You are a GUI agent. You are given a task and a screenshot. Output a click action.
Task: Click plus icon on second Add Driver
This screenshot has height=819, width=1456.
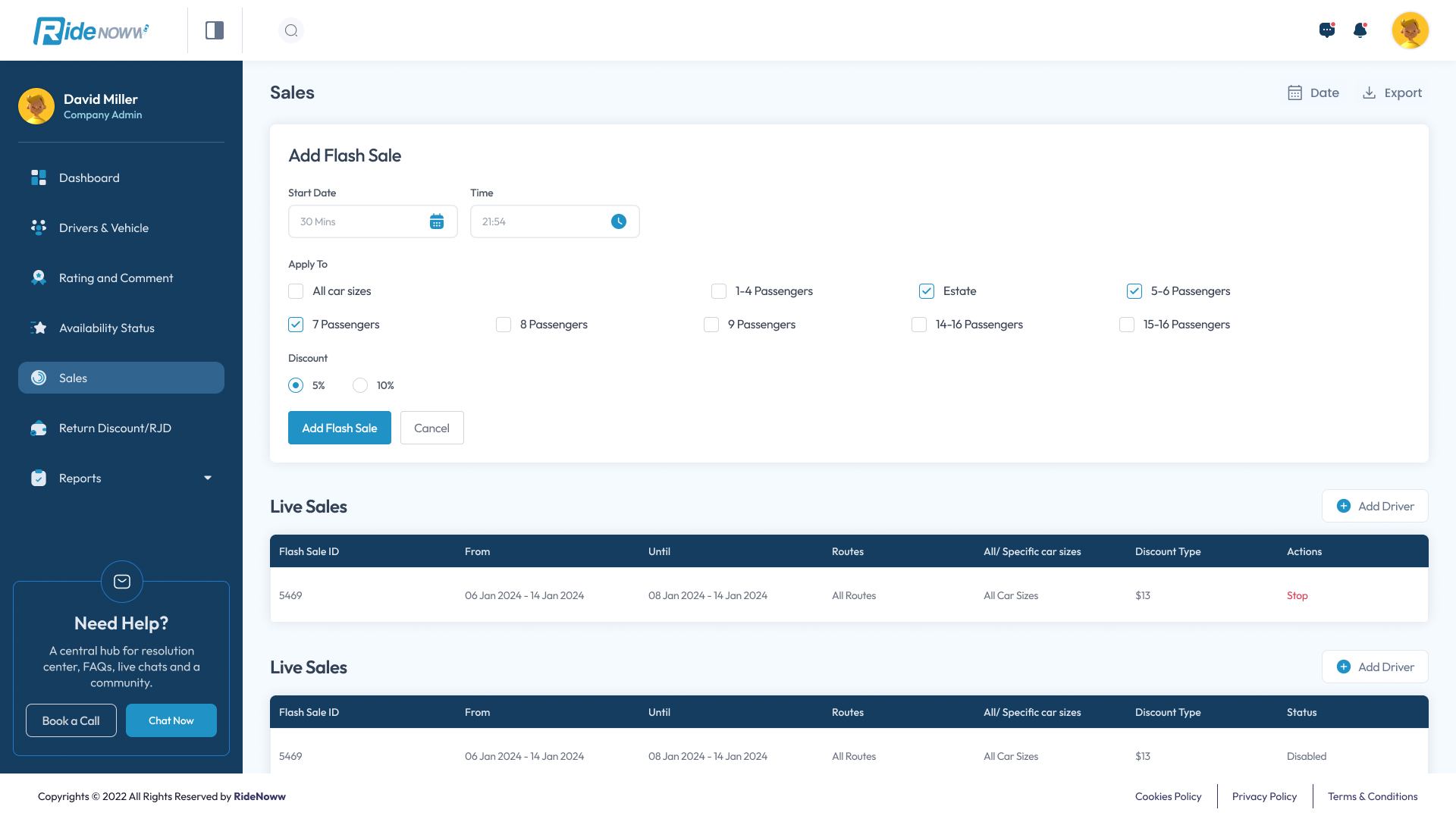1344,667
